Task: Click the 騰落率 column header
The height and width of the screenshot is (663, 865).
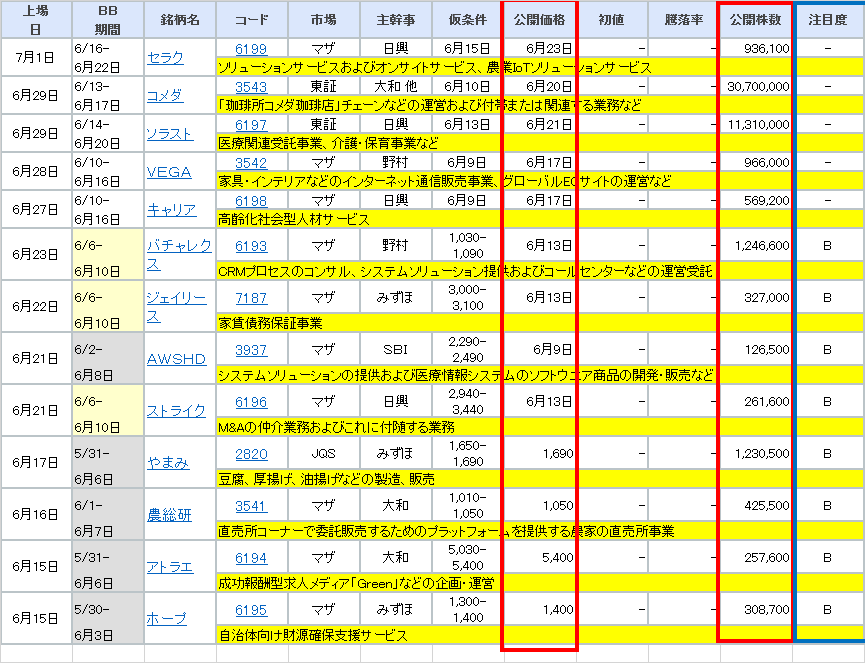Action: [x=684, y=19]
